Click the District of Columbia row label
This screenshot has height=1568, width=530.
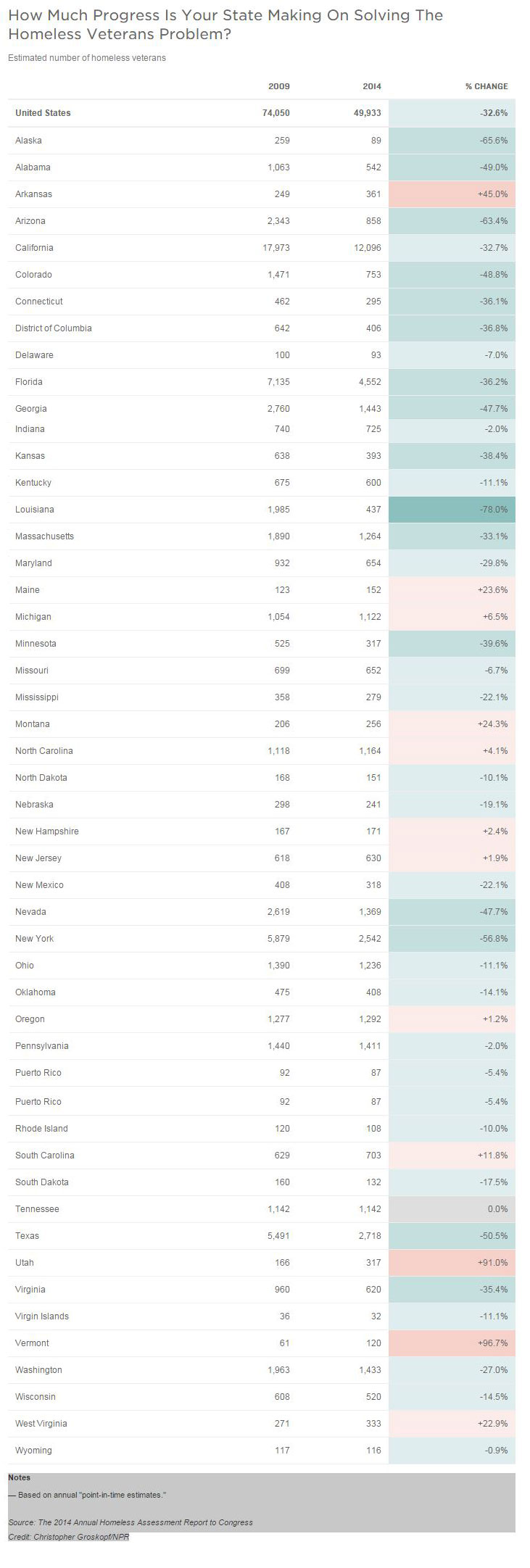[53, 328]
